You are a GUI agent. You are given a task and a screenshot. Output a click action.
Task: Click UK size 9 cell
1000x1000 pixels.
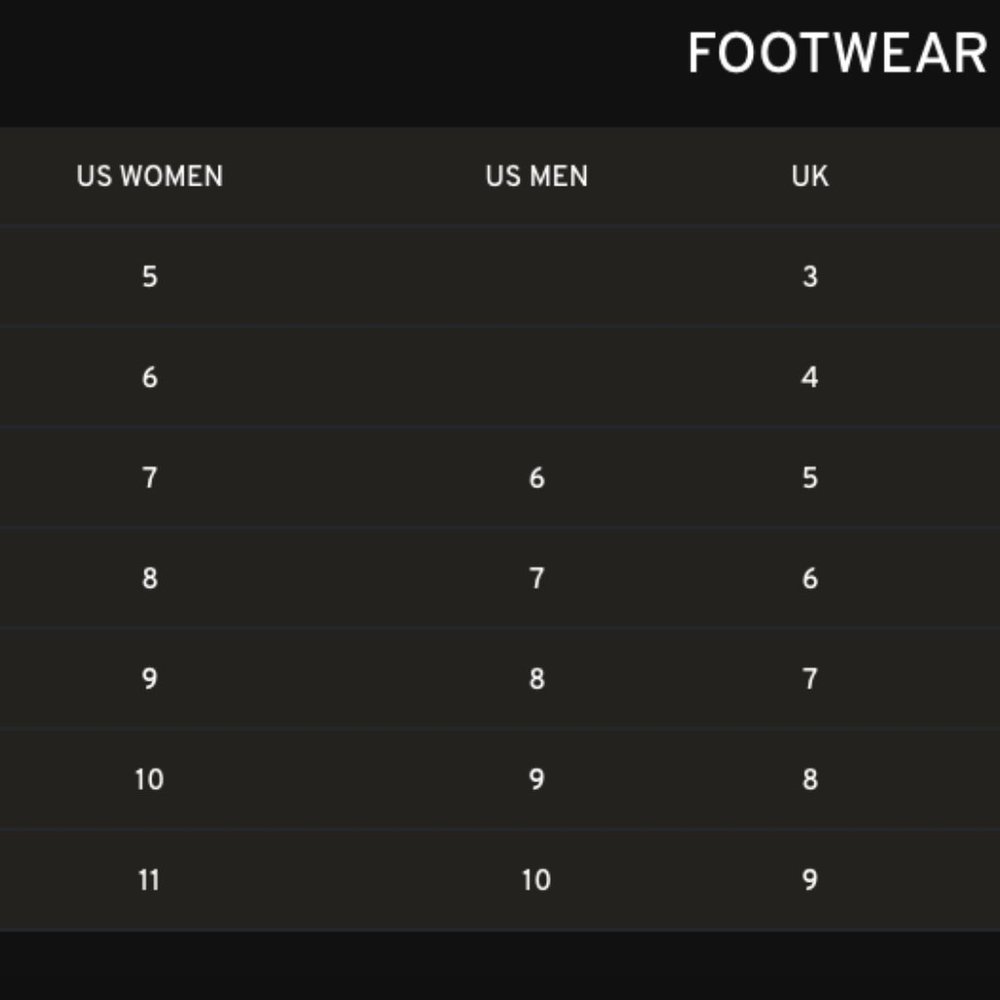click(x=810, y=880)
